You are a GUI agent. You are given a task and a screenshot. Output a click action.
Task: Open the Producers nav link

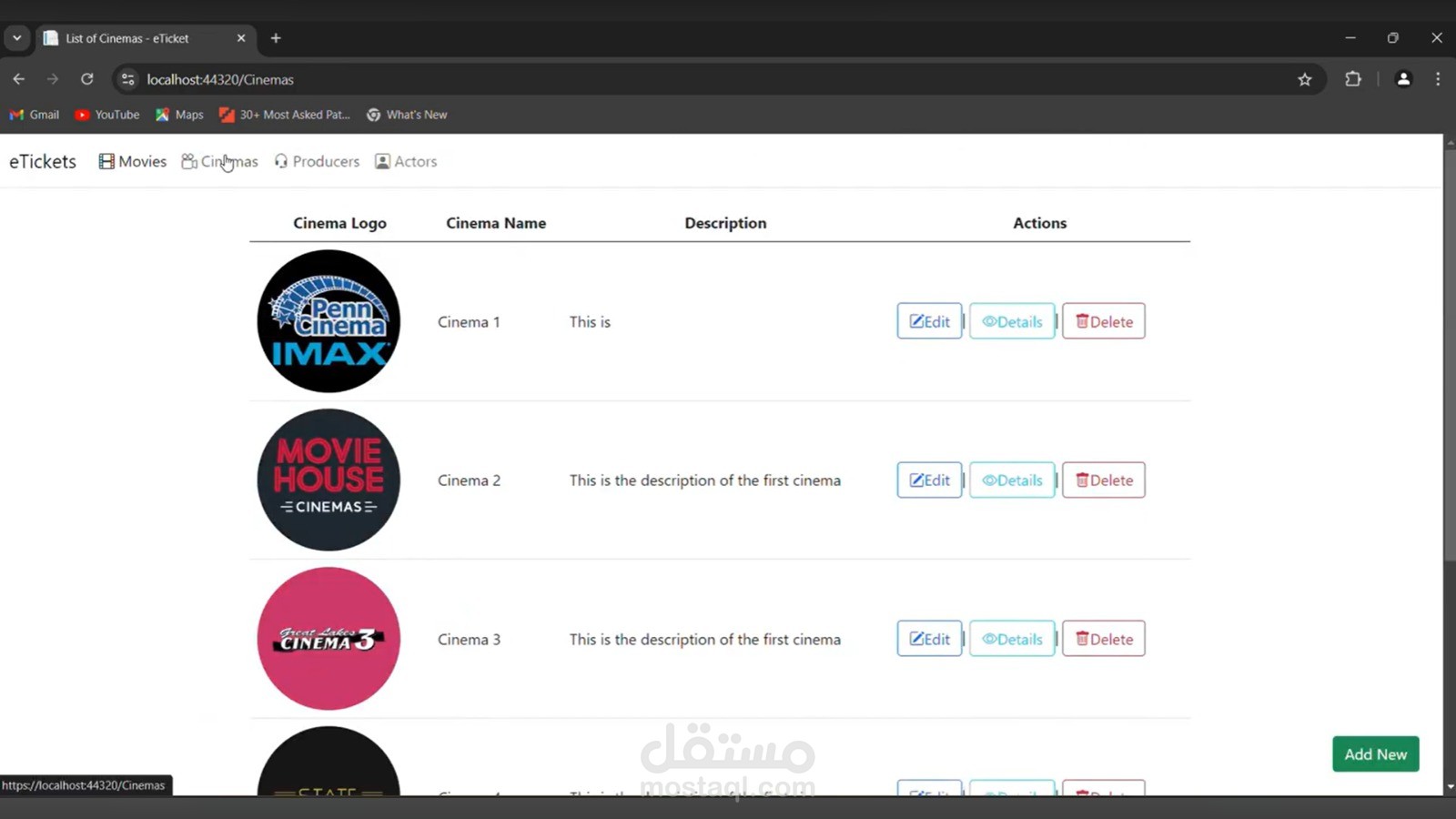click(317, 161)
